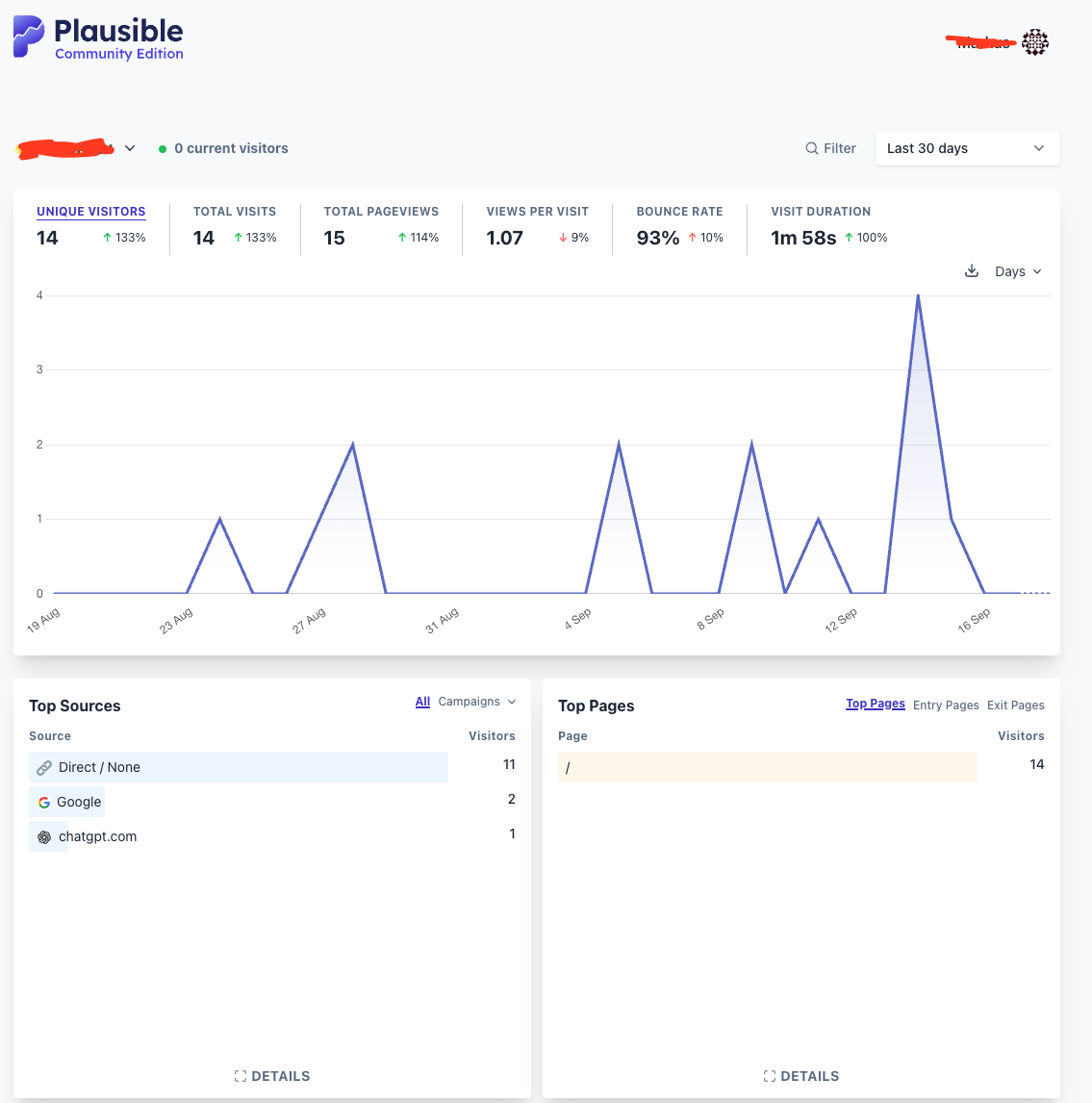The image size is (1092, 1103).
Task: Show the Bounce Rate metric graph
Action: [679, 212]
